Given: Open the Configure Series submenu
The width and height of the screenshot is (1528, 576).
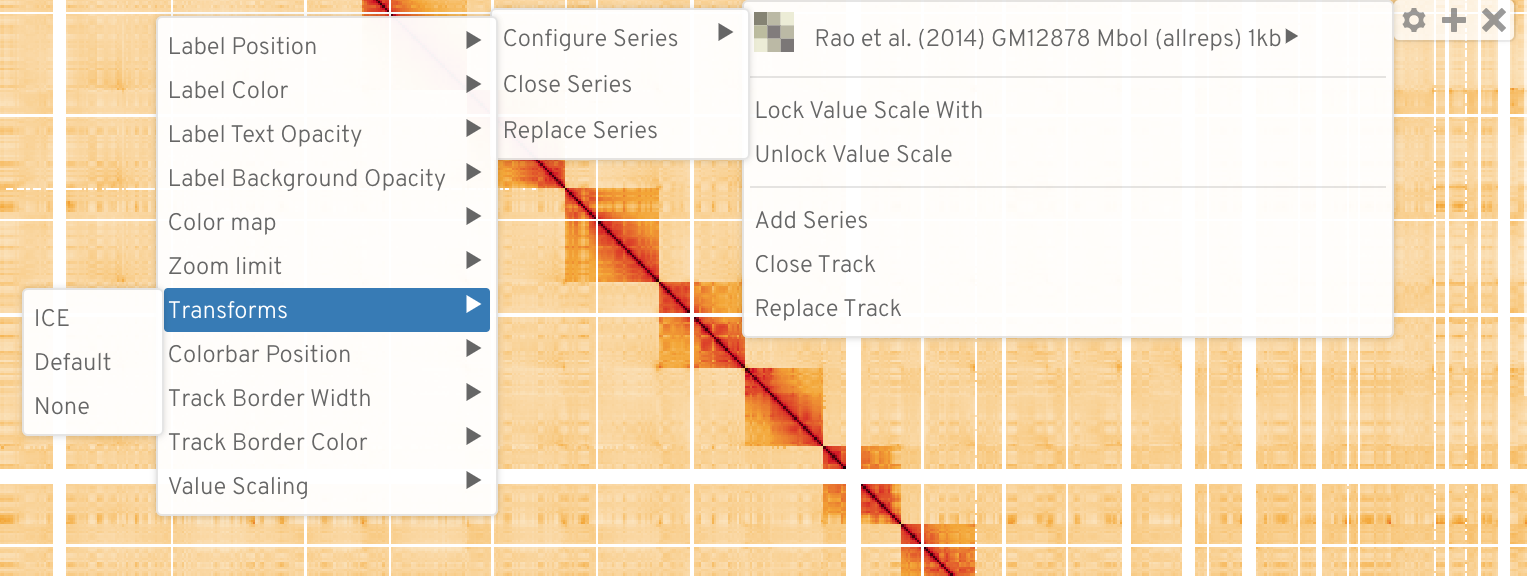Looking at the screenshot, I should point(590,38).
